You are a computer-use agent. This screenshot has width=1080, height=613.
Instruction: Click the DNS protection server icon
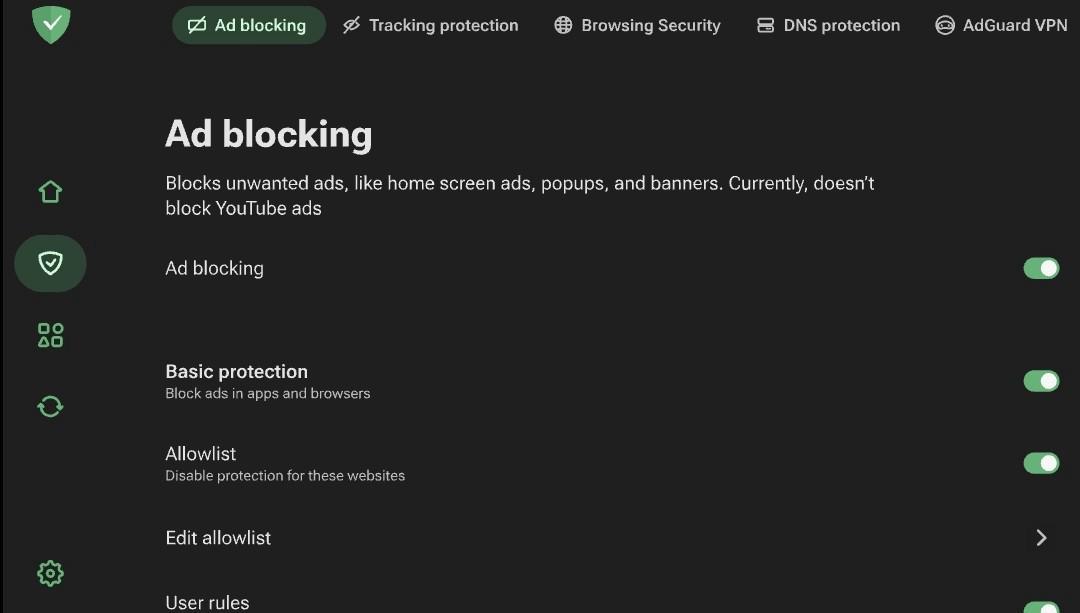(x=766, y=25)
